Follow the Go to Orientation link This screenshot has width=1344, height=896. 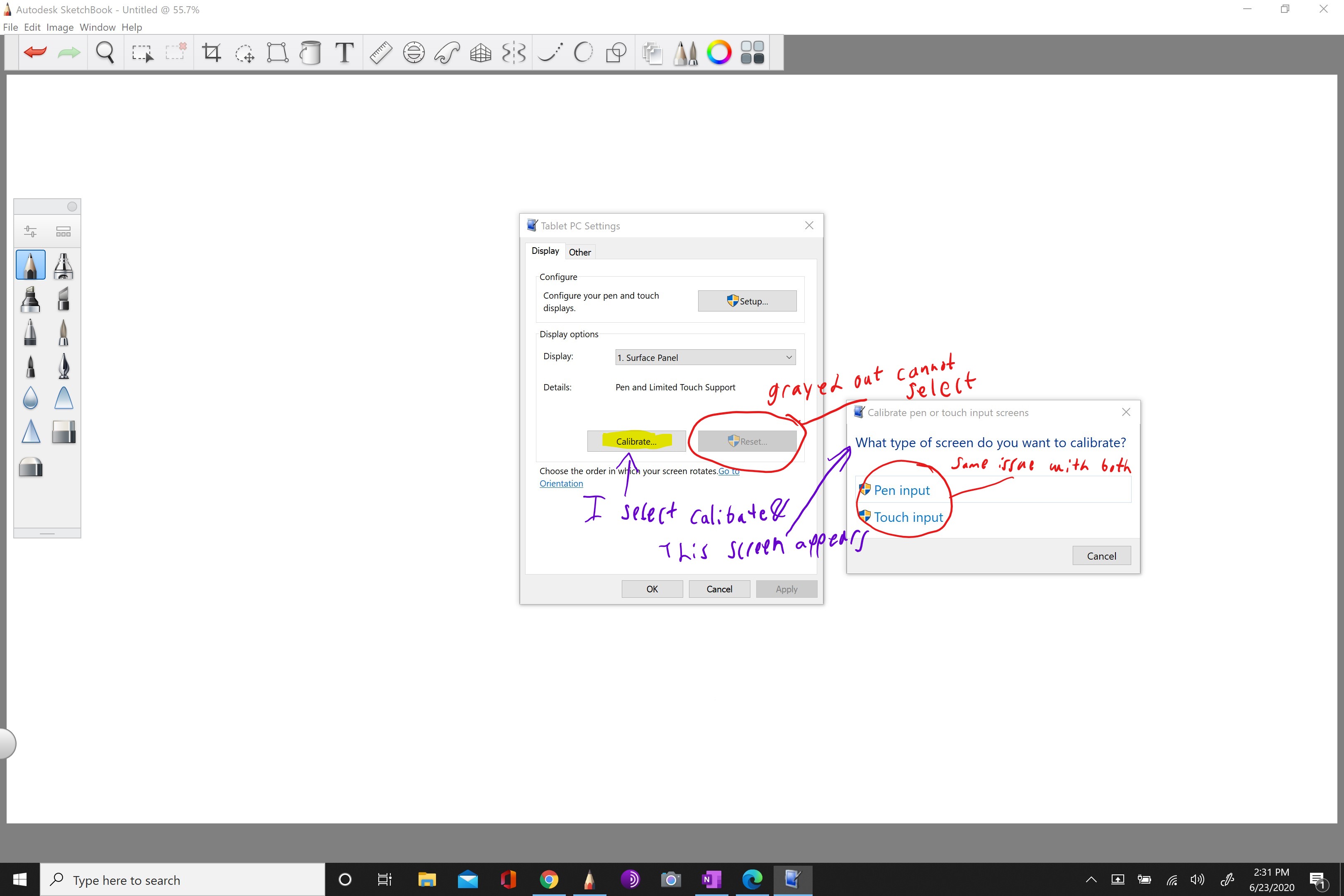pyautogui.click(x=561, y=483)
